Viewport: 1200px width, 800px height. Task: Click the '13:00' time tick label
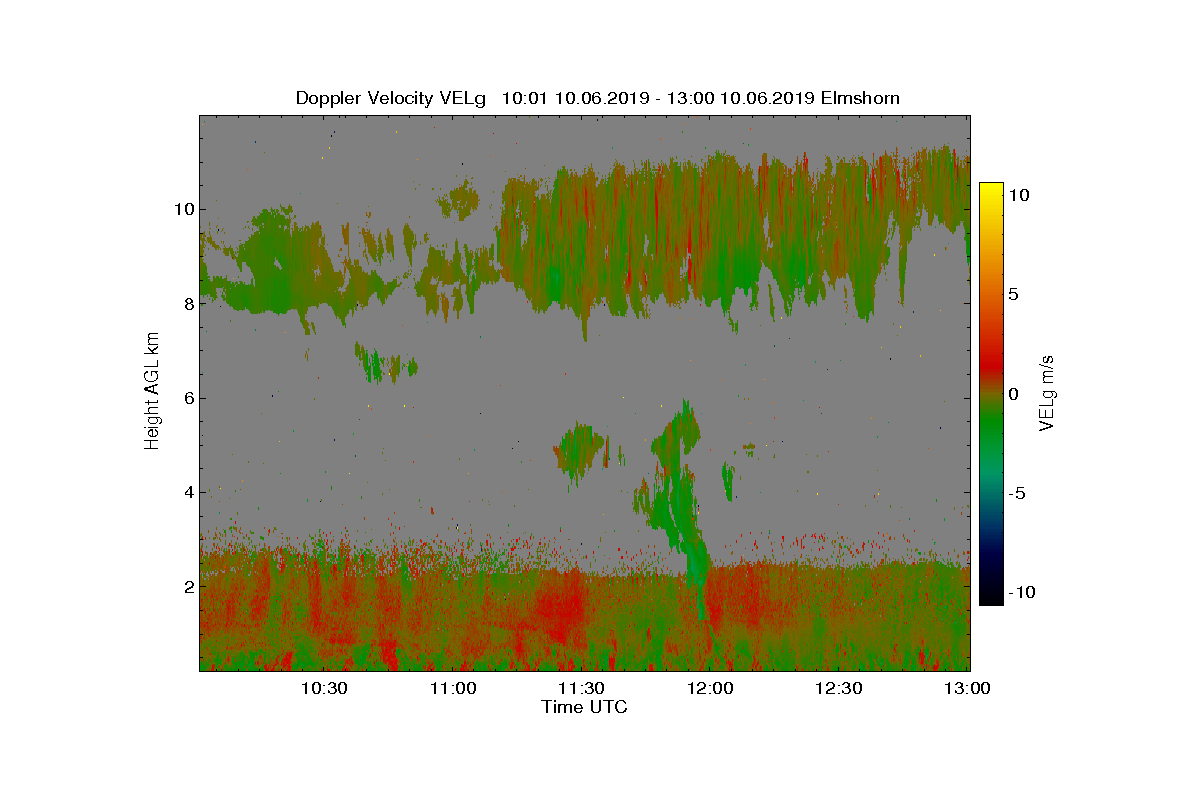[x=965, y=688]
